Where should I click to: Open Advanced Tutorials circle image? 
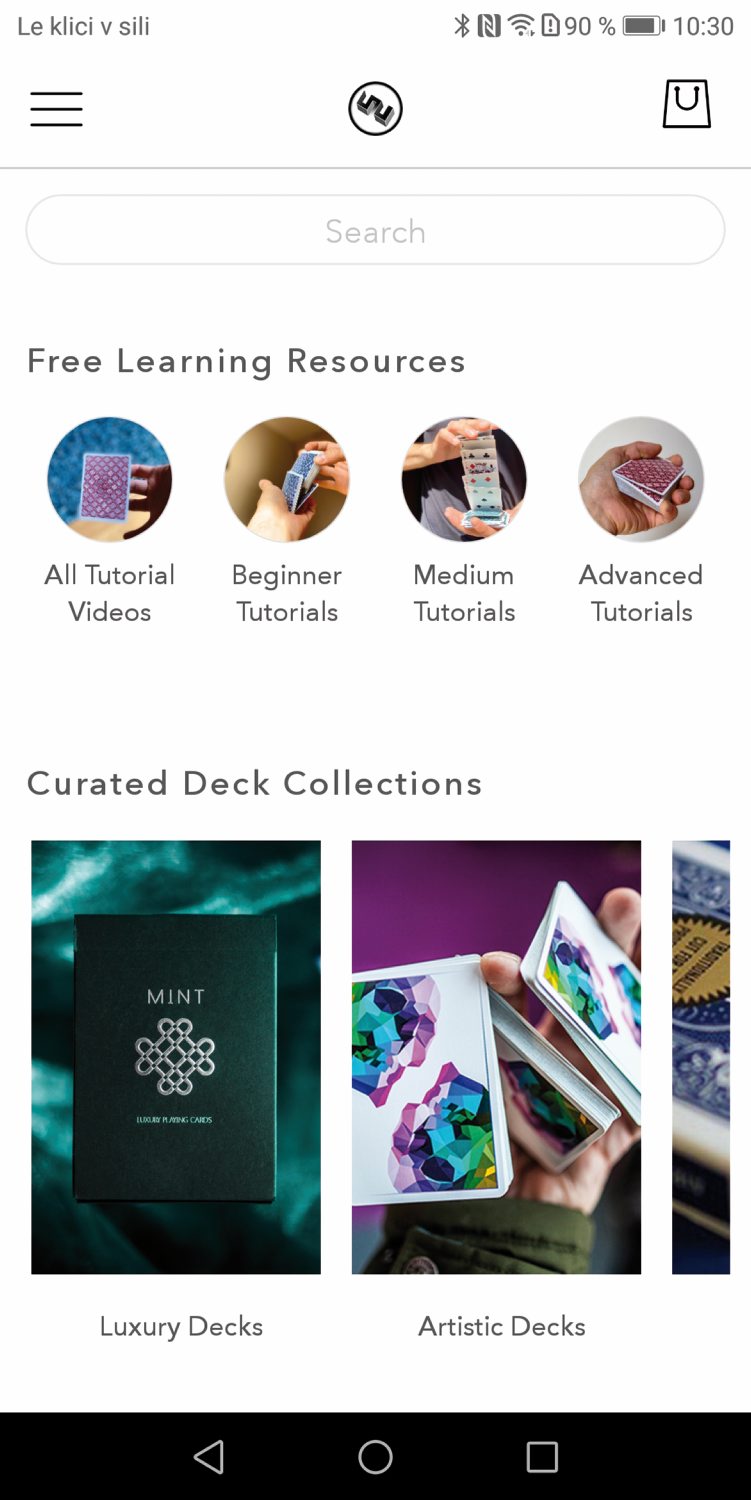(x=641, y=479)
